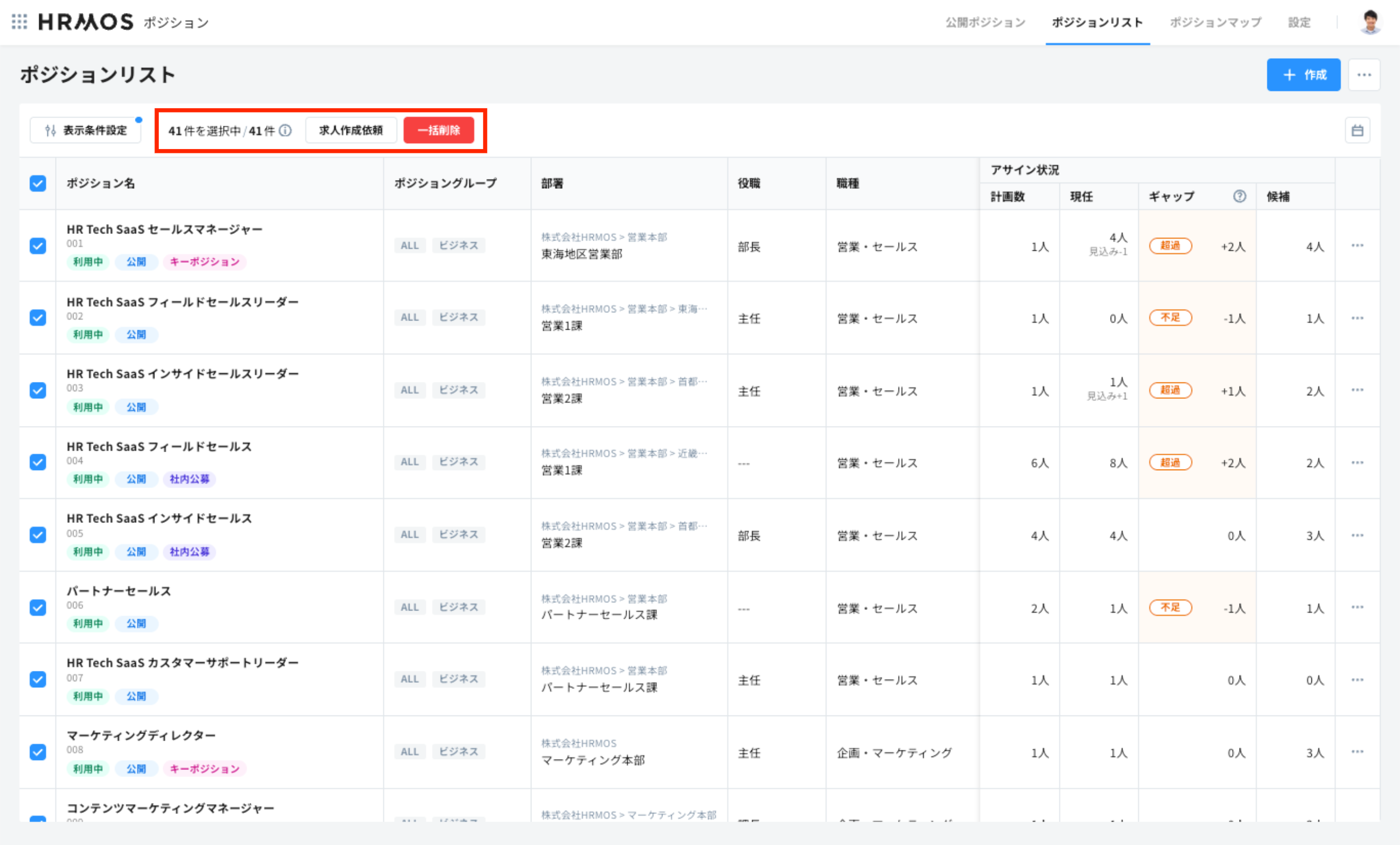Open the ポジションマップ tab
Image resolution: width=1400 pixels, height=845 pixels.
[1215, 22]
